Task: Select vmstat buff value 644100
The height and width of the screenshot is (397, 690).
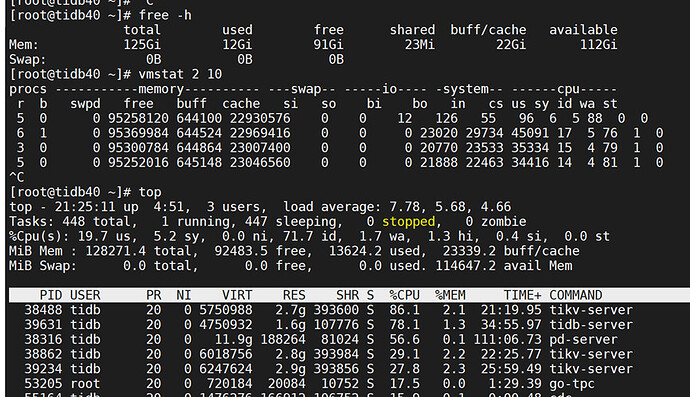Action: pos(199,118)
